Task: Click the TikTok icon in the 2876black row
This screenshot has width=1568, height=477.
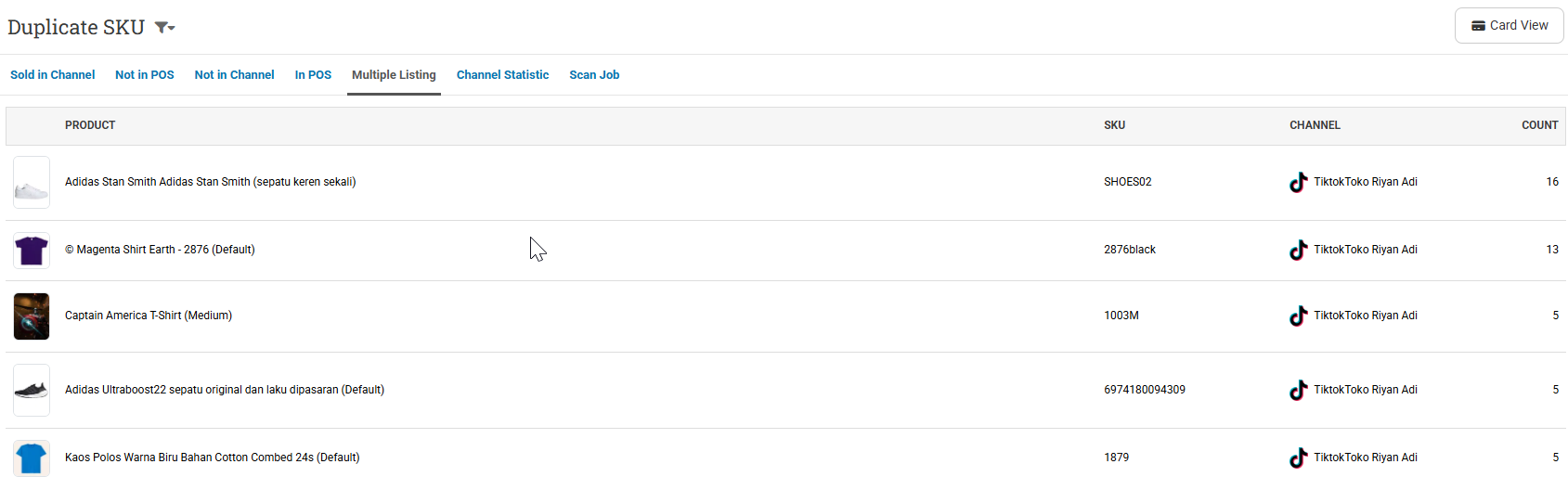Action: point(1298,251)
